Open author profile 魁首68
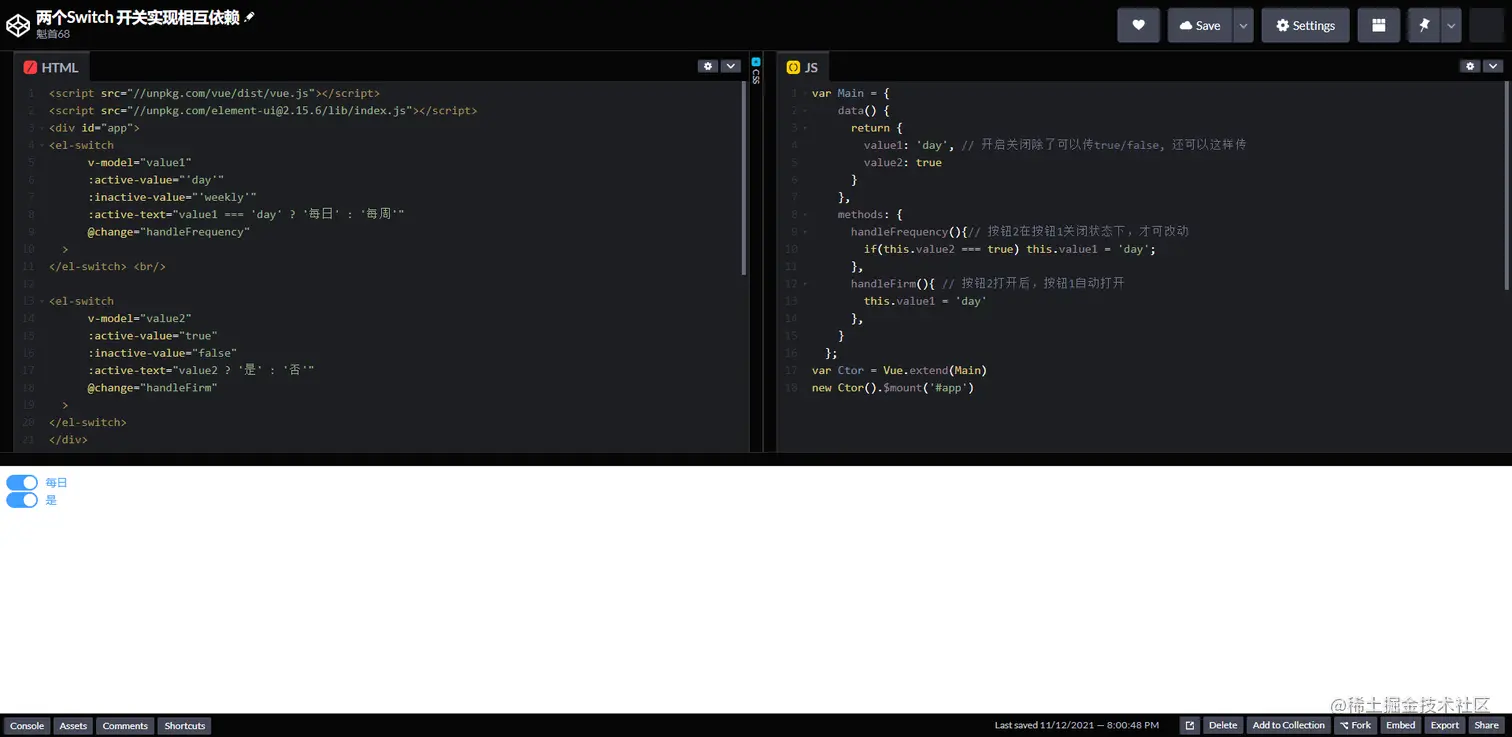 click(x=53, y=34)
